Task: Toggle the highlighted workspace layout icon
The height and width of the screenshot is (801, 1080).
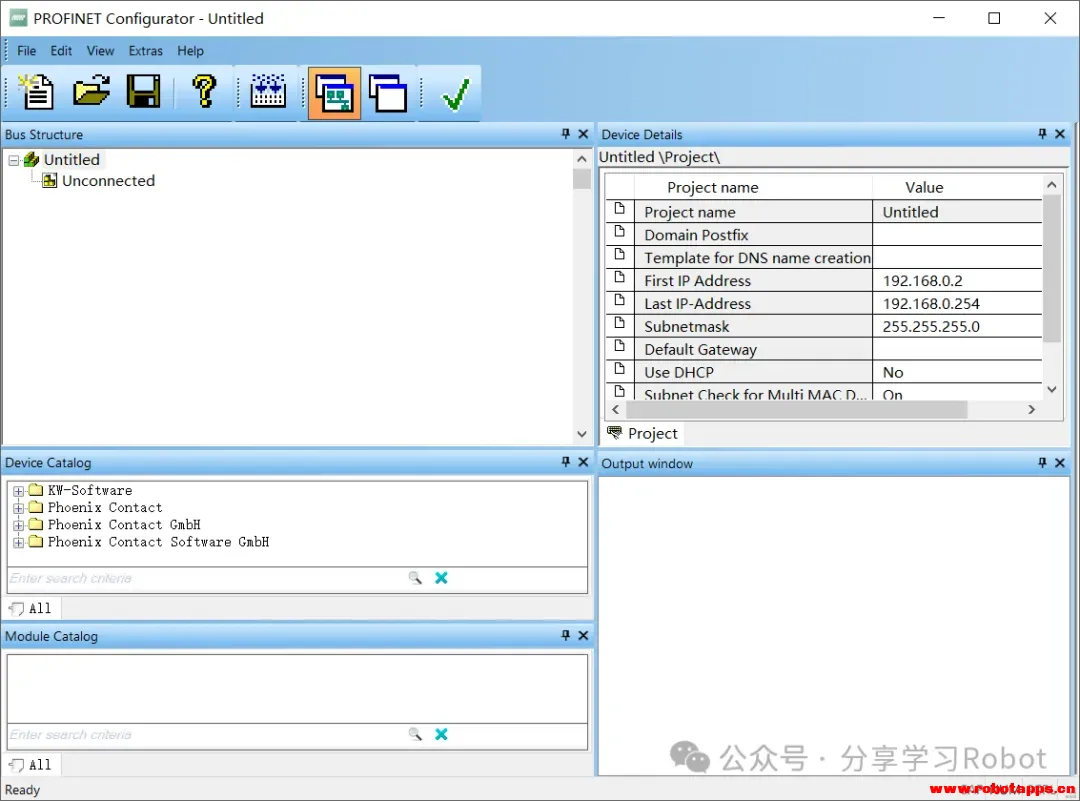Action: (x=334, y=93)
